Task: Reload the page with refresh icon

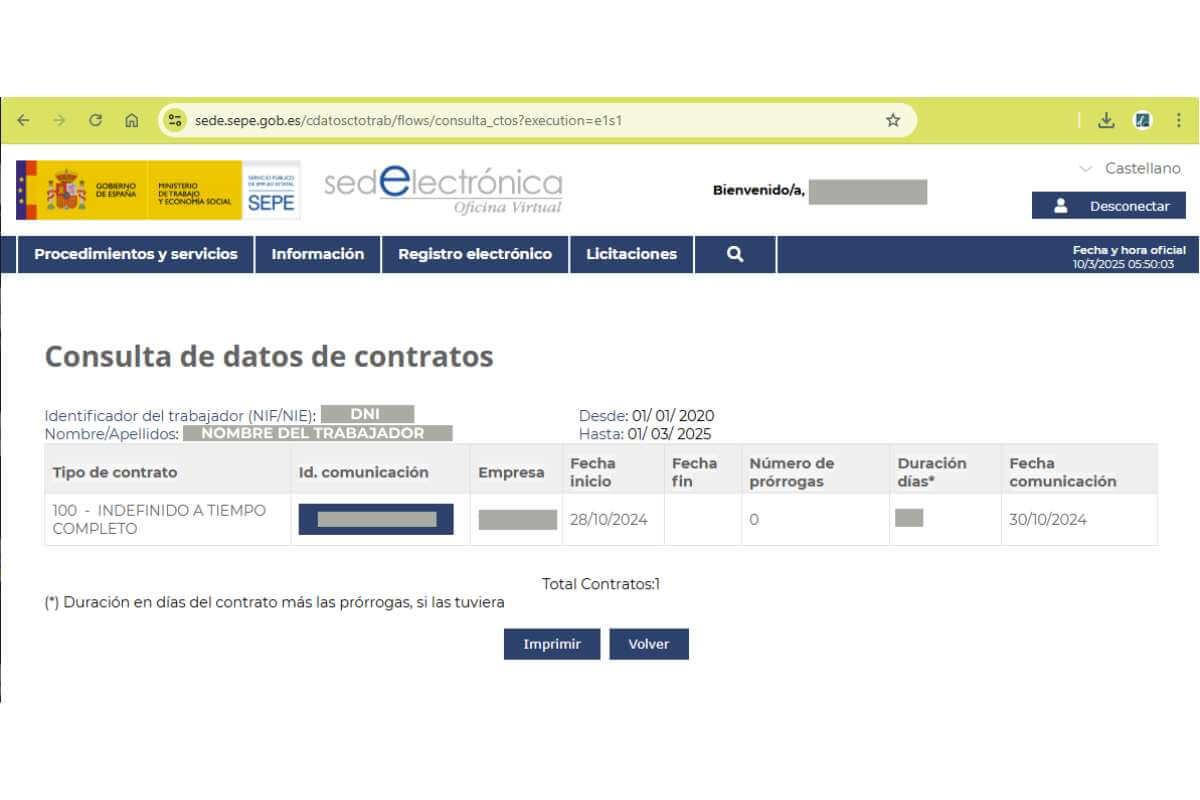Action: (x=96, y=120)
